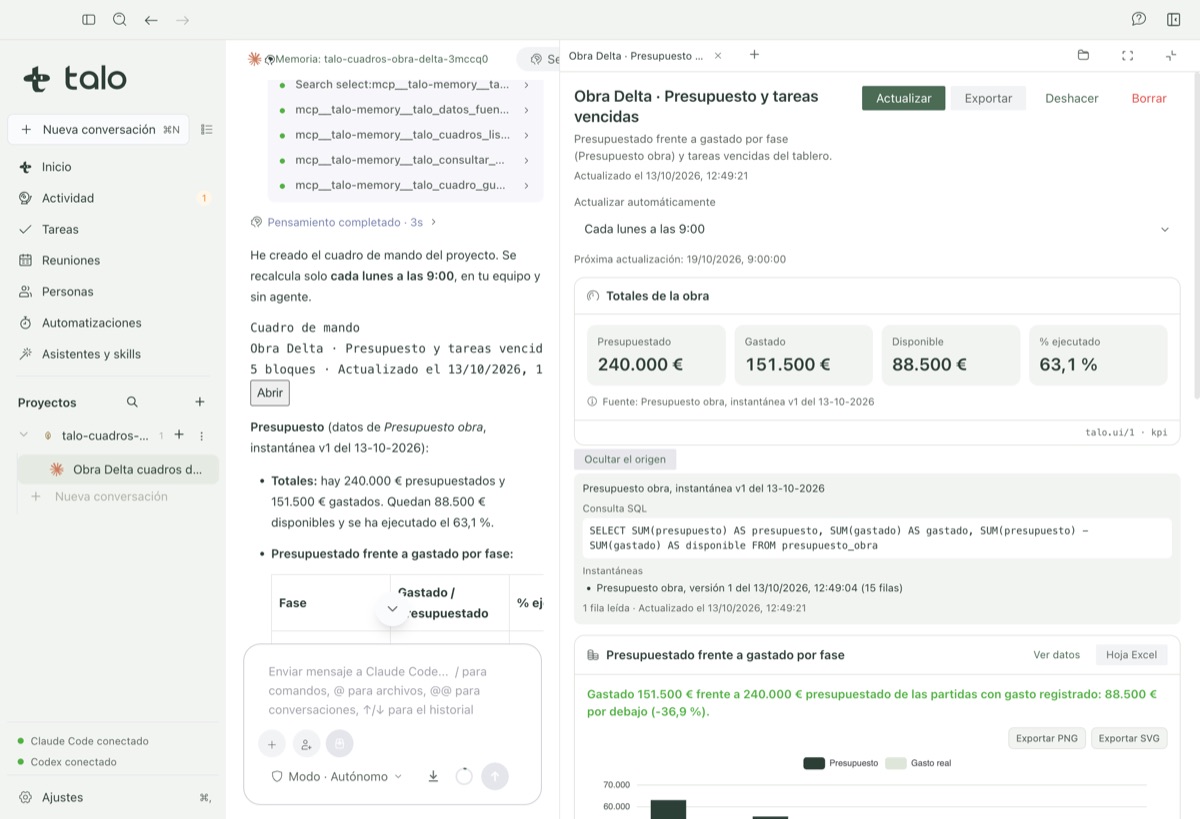Focus the Enviar mensaje a Claude Code input

[x=392, y=691]
